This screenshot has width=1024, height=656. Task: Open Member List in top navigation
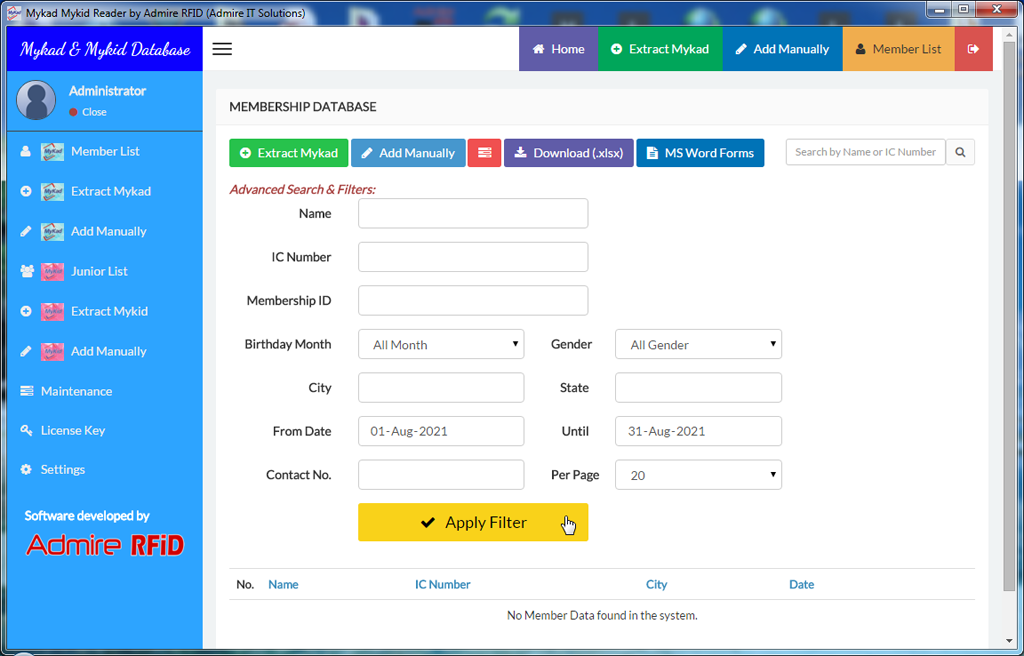click(898, 49)
